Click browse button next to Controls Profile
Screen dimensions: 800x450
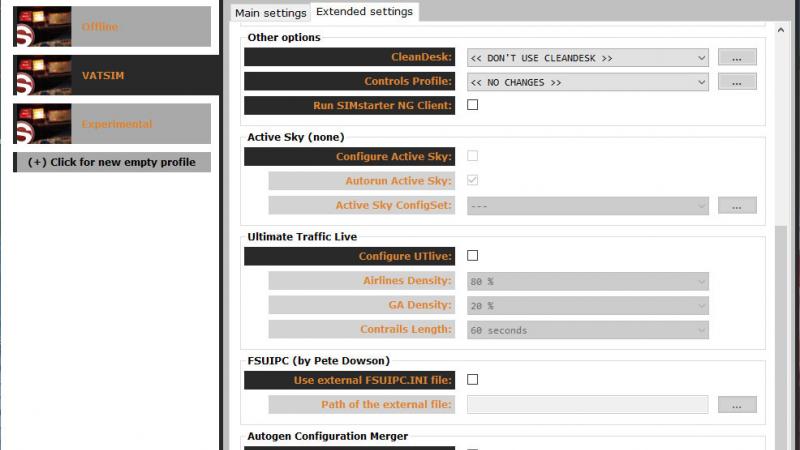tap(737, 82)
